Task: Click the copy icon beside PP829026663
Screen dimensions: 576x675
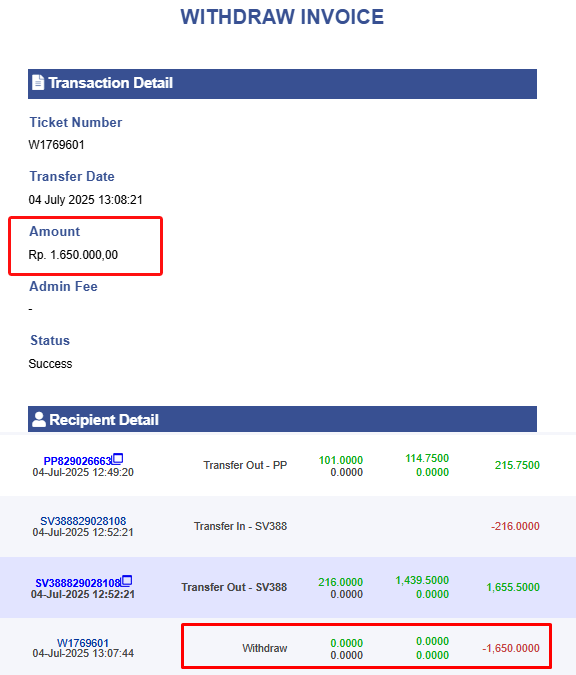Action: click(118, 458)
